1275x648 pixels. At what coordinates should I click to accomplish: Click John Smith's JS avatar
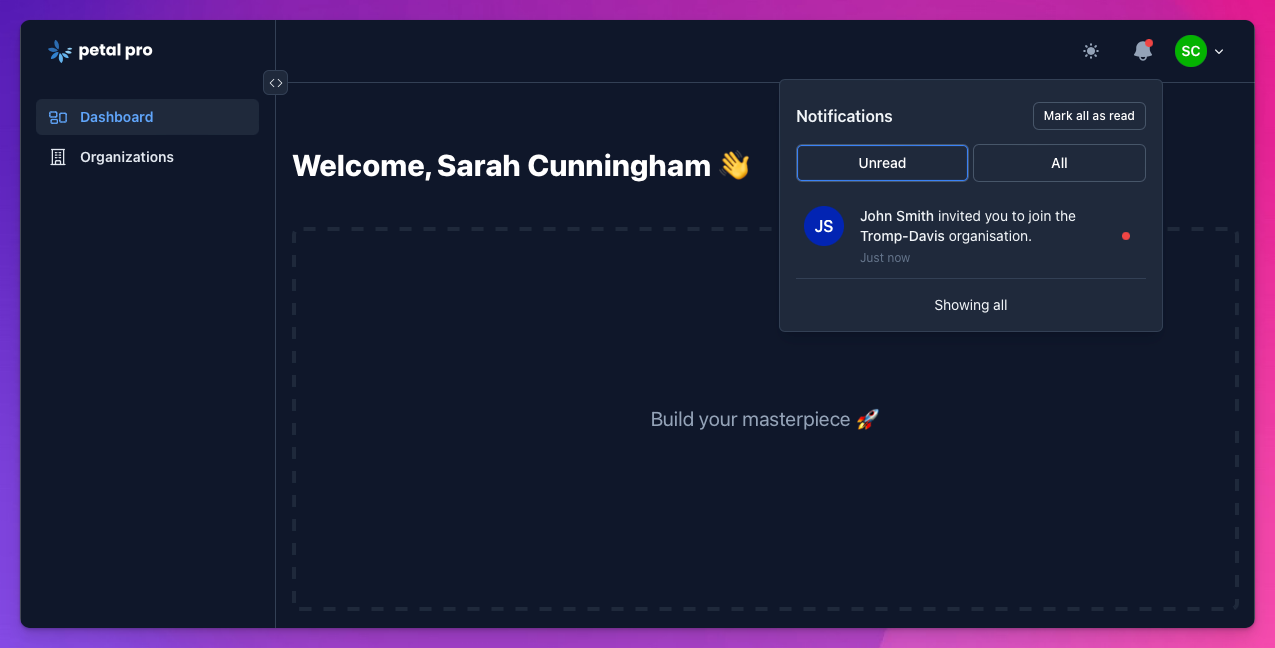(x=823, y=226)
